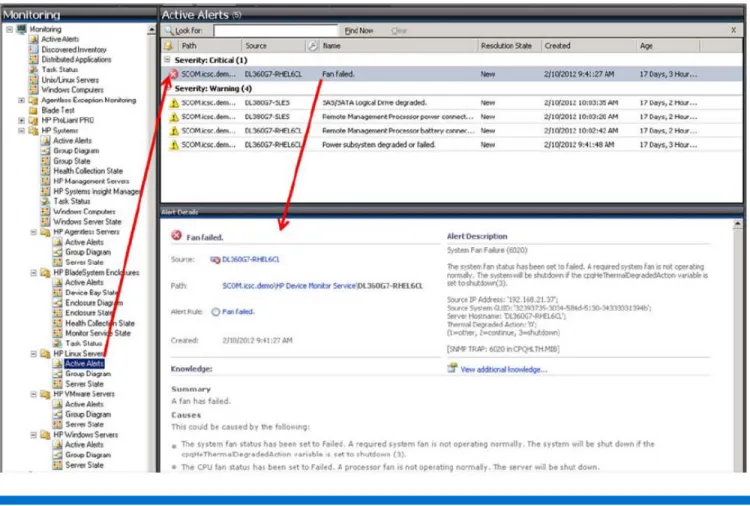The width and height of the screenshot is (750, 506).
Task: Click the Name column header
Action: click(398, 46)
